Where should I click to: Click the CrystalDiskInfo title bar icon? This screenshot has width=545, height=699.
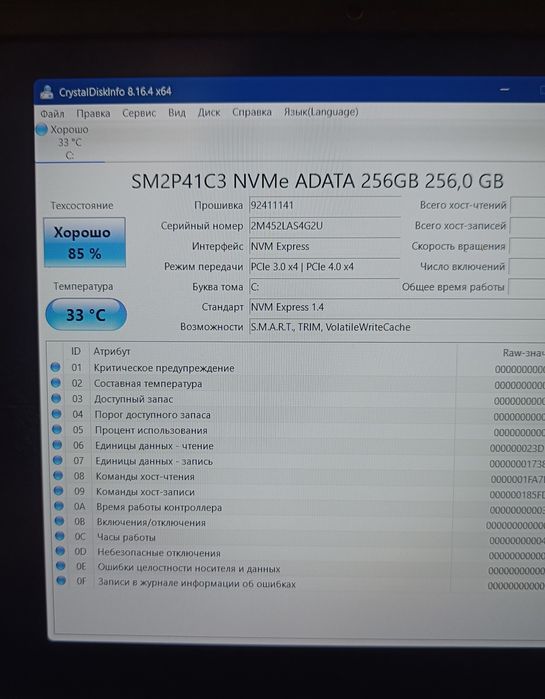coord(46,92)
